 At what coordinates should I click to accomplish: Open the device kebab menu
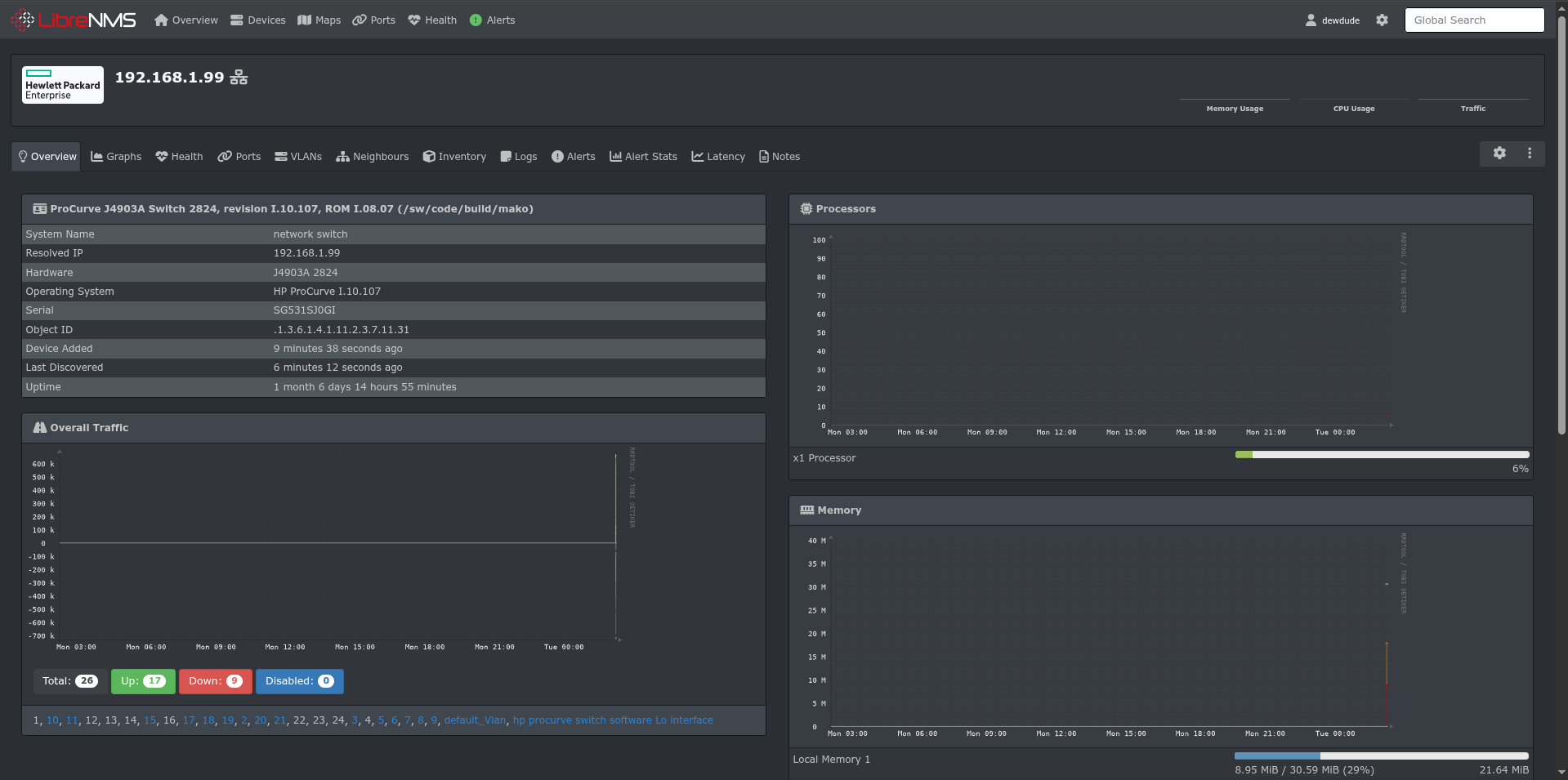(1530, 153)
